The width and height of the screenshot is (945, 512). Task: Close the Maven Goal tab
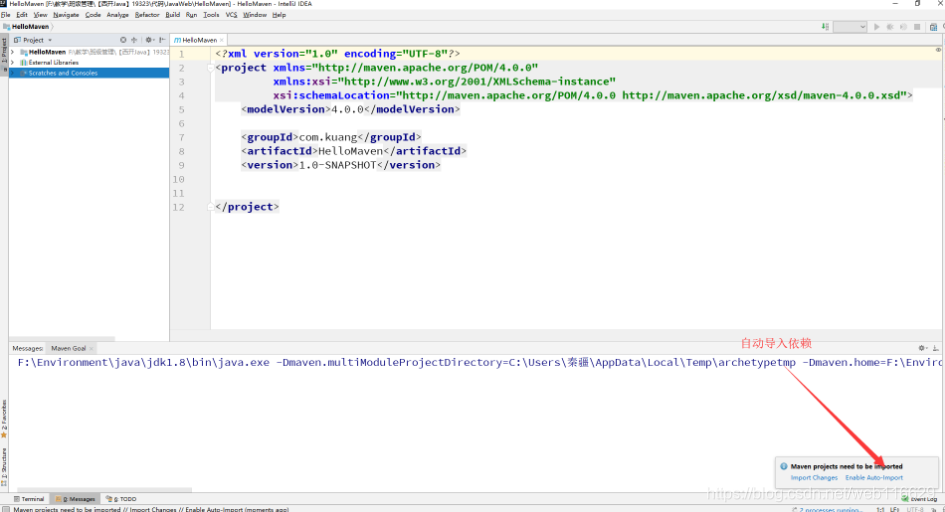click(x=92, y=349)
